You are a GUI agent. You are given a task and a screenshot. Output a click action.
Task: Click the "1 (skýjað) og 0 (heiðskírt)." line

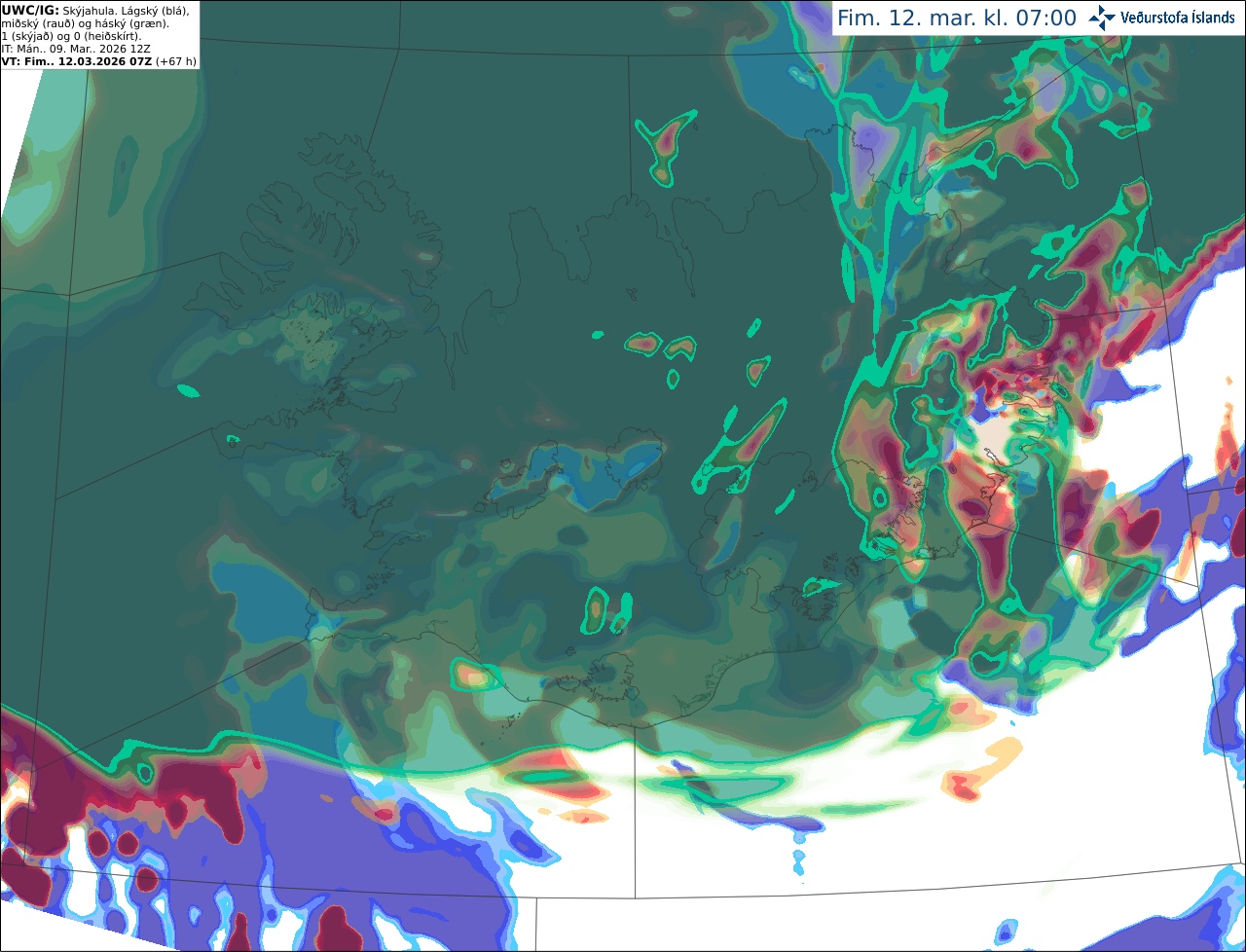click(x=71, y=36)
